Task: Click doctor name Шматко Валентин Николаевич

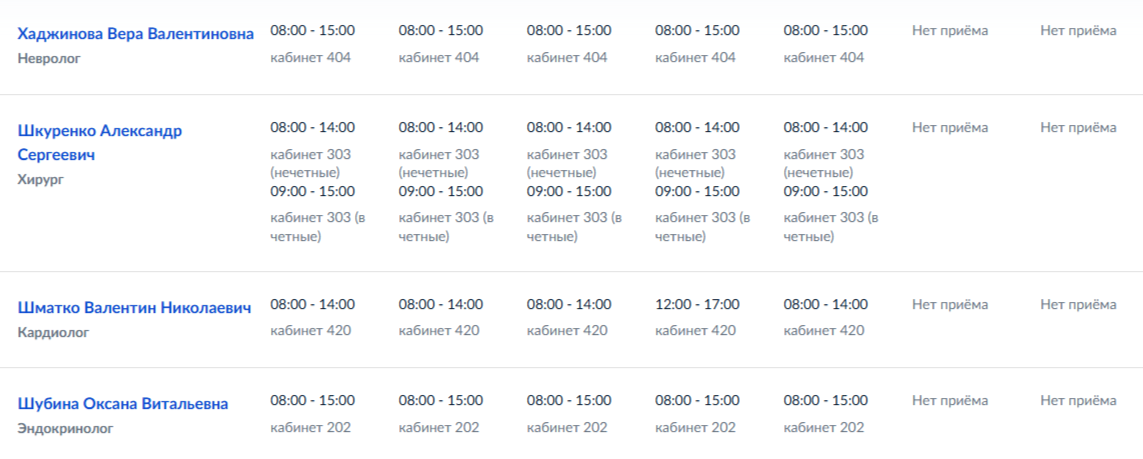Action: (x=135, y=307)
